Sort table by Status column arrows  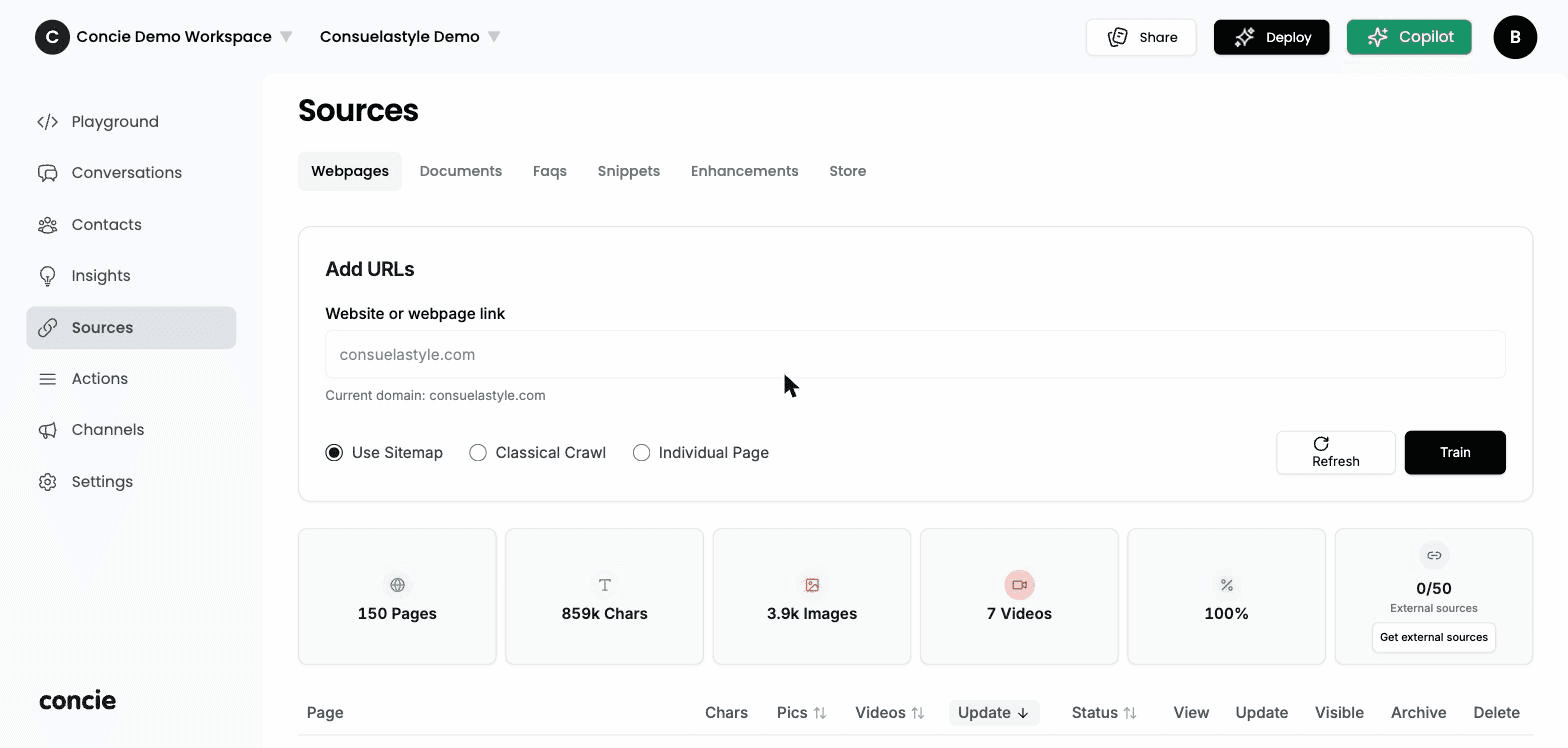[1130, 713]
